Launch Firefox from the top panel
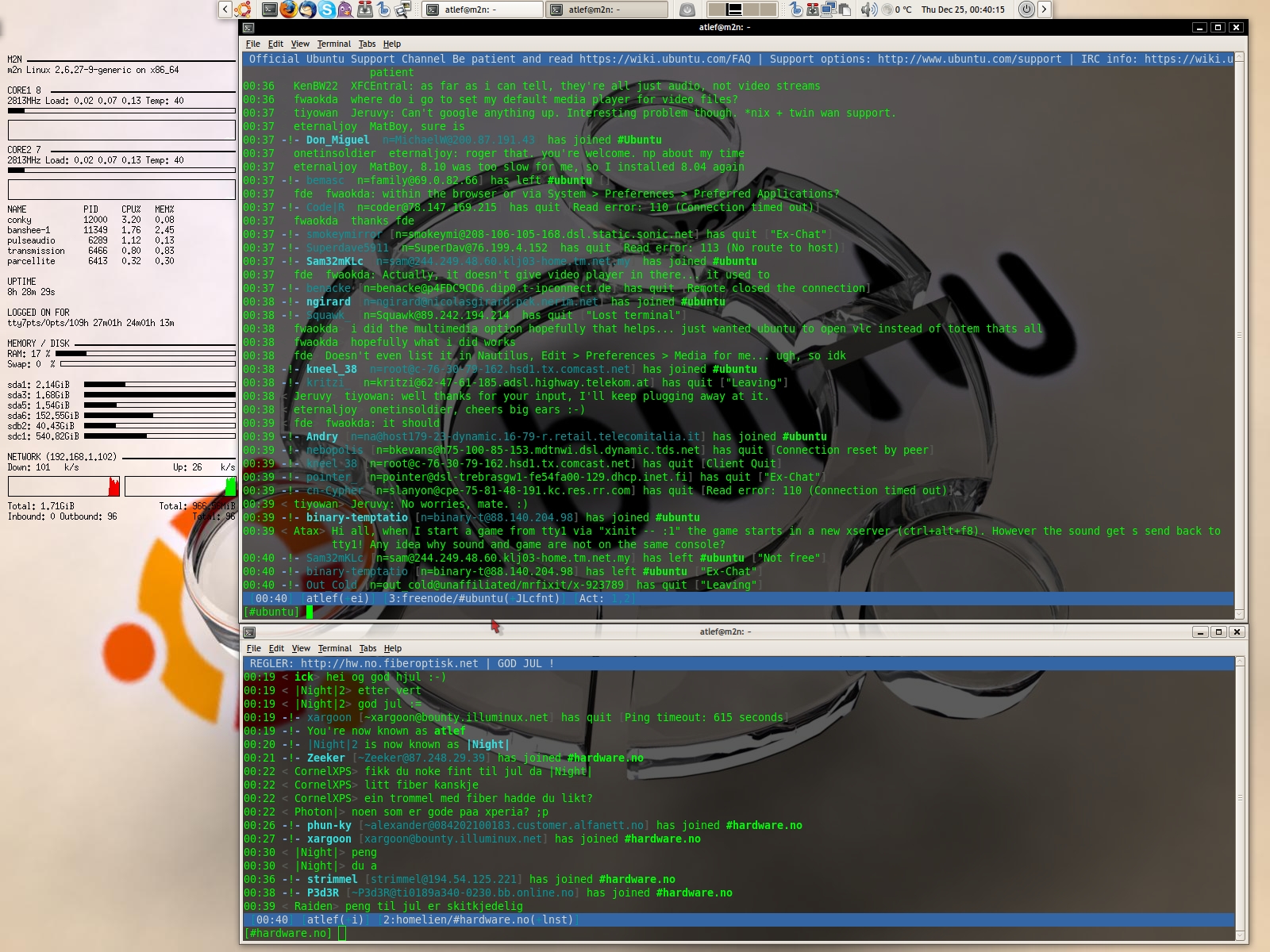1270x952 pixels. (289, 10)
